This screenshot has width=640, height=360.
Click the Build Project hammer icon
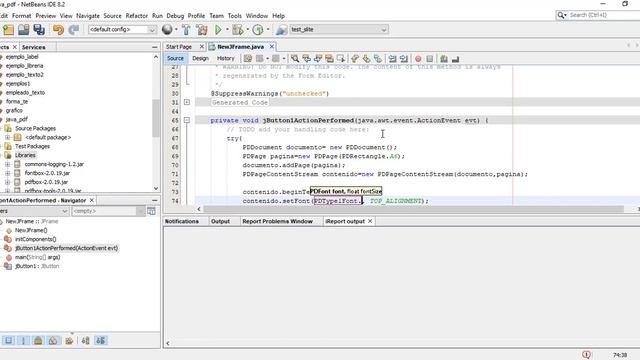186,29
